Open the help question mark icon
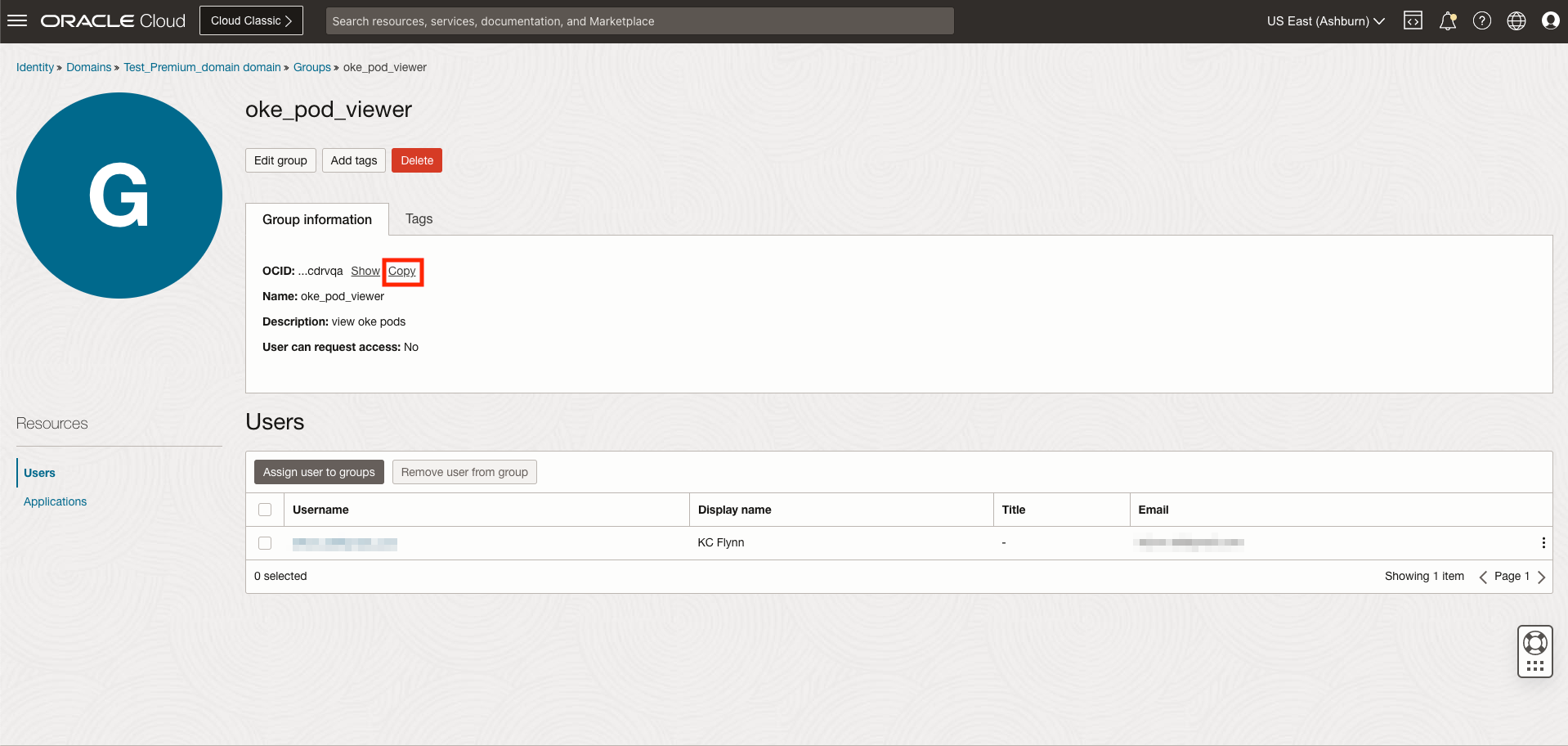This screenshot has width=1568, height=746. (x=1481, y=21)
